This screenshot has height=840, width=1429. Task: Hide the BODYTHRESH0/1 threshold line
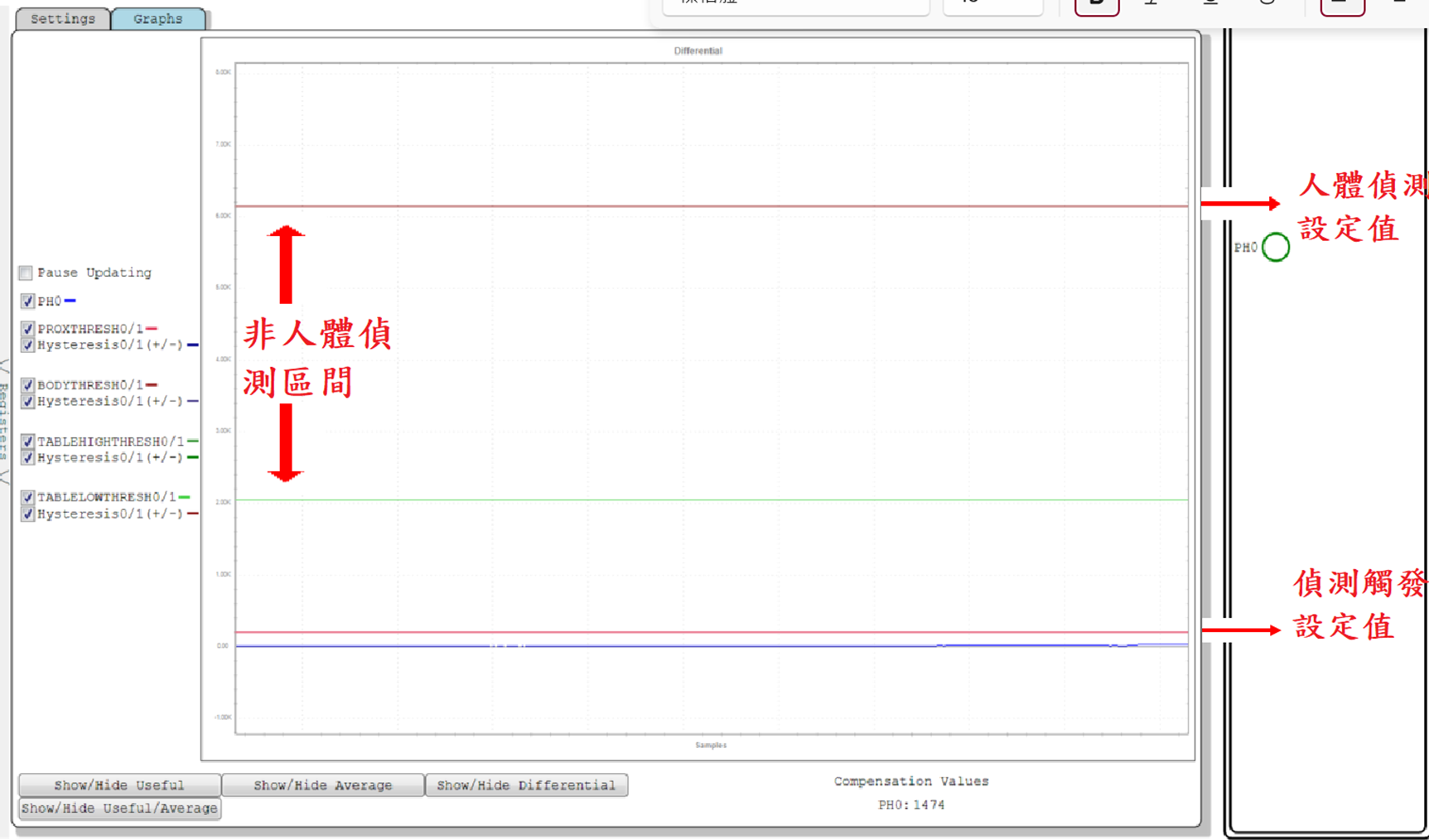pyautogui.click(x=27, y=385)
